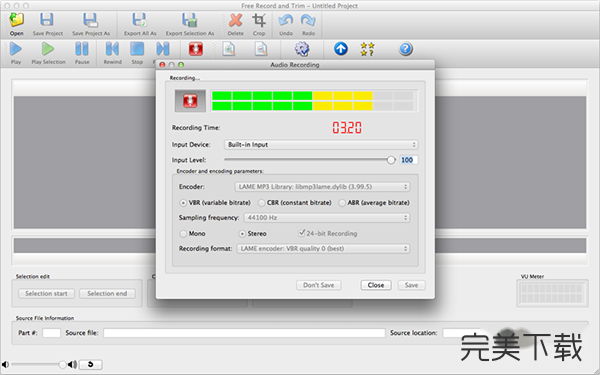The image size is (600, 375).
Task: Click the Save button in the dialog
Action: pyautogui.click(x=411, y=285)
